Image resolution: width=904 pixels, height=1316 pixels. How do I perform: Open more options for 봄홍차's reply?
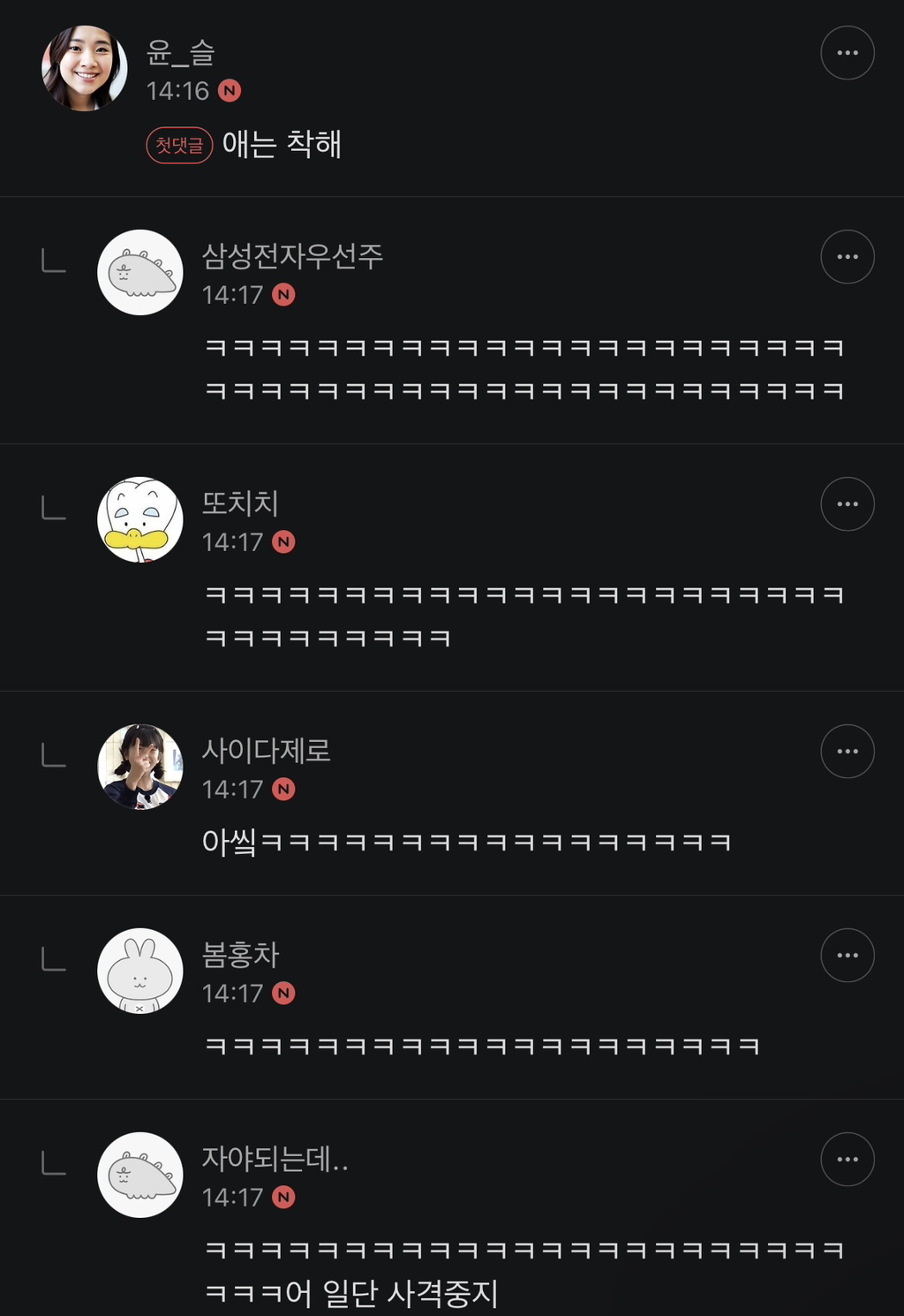(847, 956)
